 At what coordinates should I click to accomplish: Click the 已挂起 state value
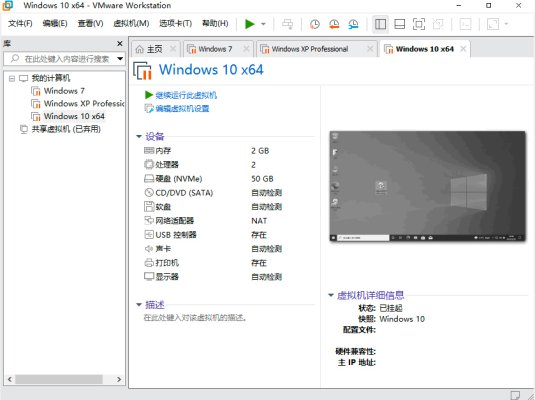391,308
